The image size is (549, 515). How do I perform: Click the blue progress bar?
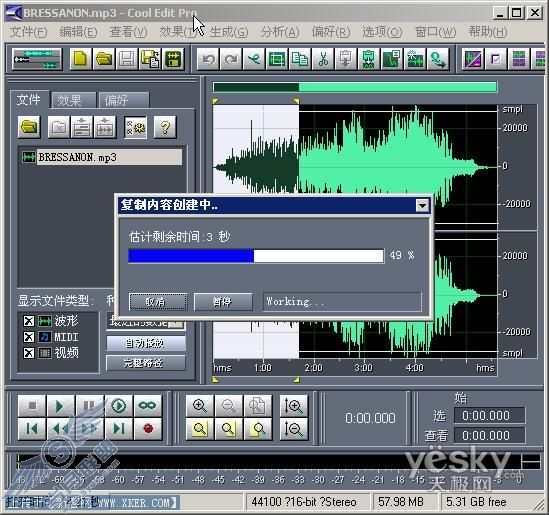(256, 256)
